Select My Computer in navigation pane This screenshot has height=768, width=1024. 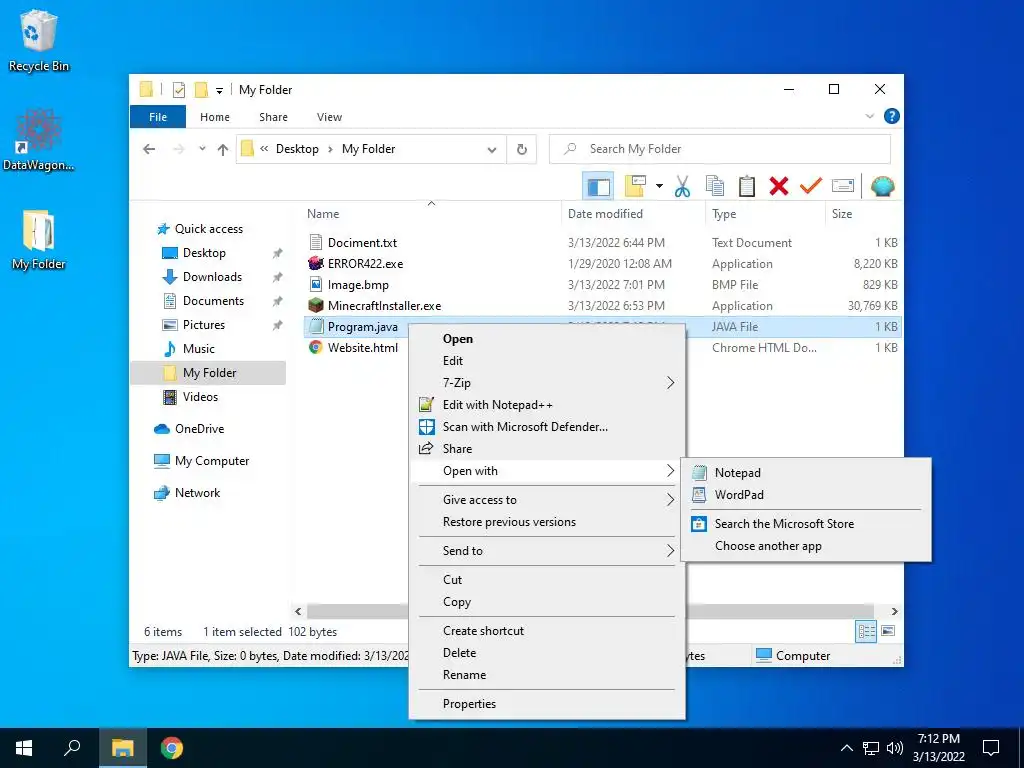click(x=212, y=461)
